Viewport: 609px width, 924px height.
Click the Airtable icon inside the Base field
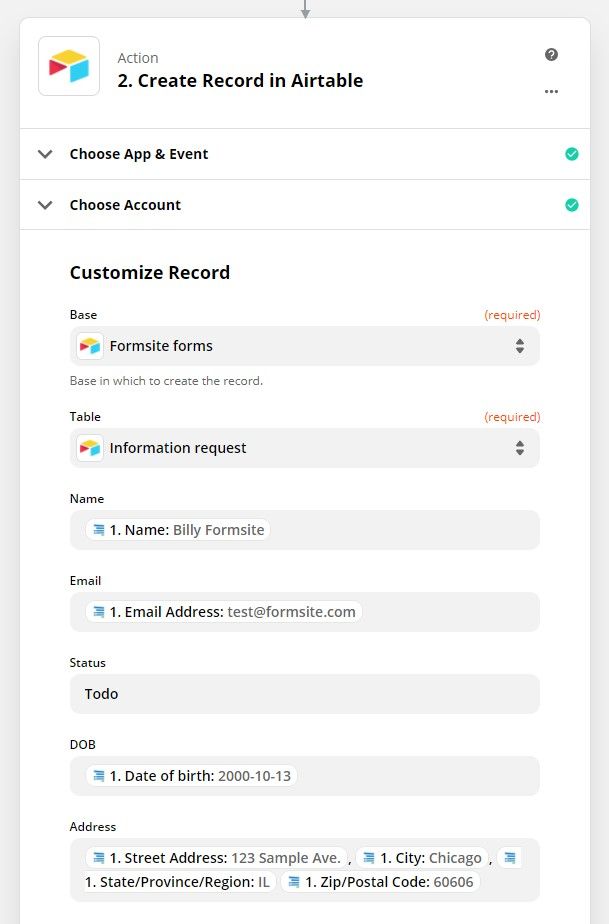(x=89, y=345)
